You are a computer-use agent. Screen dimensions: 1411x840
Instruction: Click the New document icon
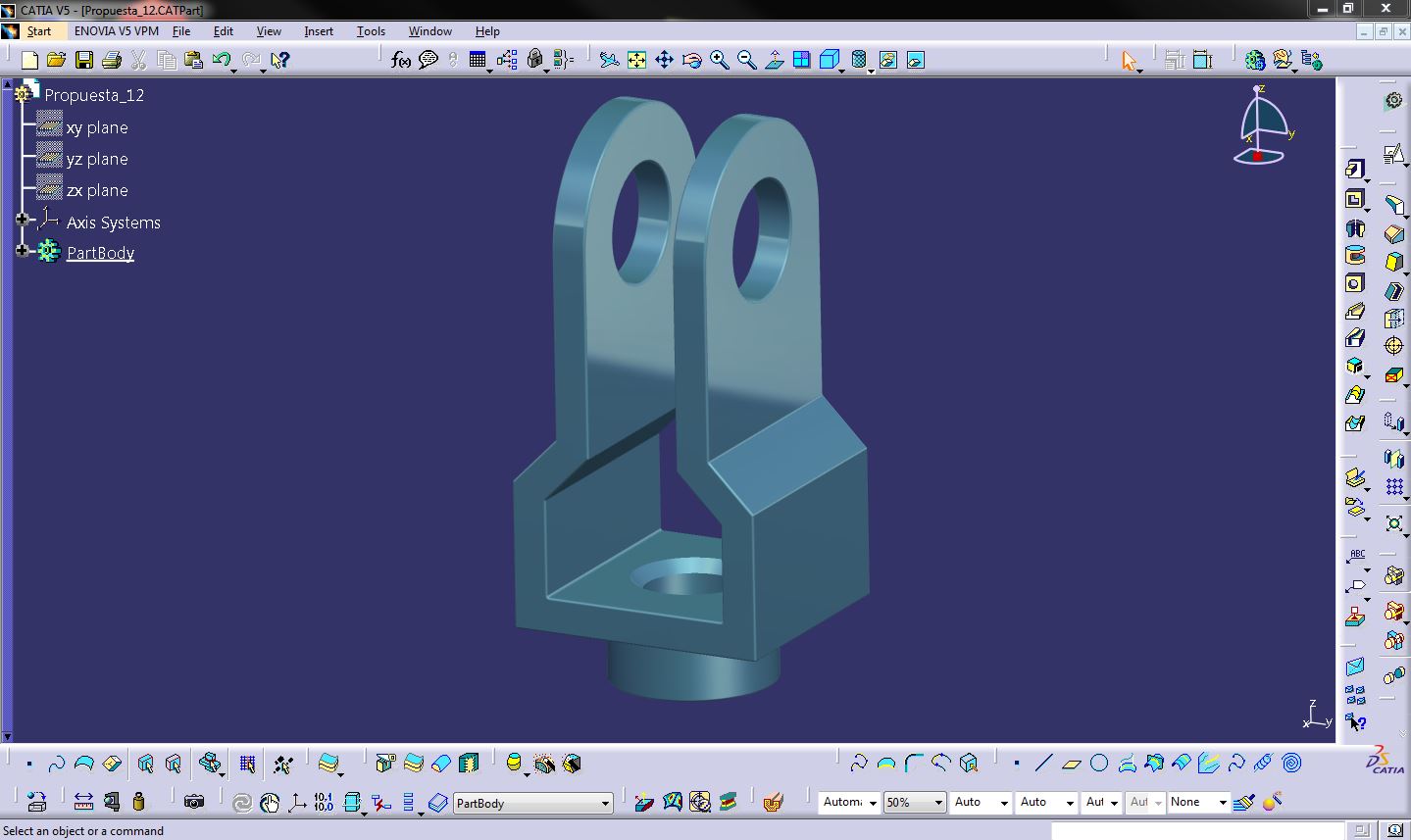(29, 60)
